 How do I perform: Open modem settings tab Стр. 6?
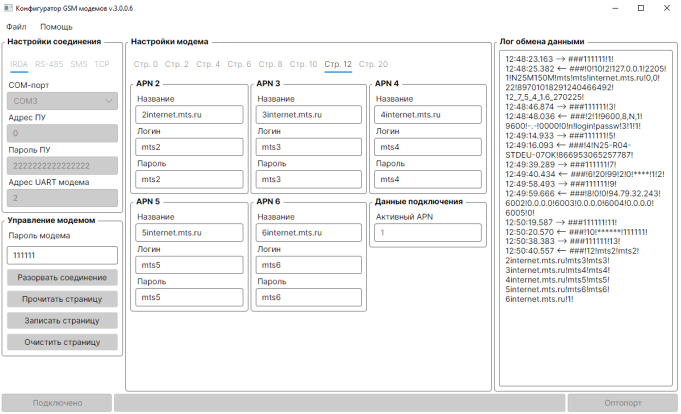239,64
